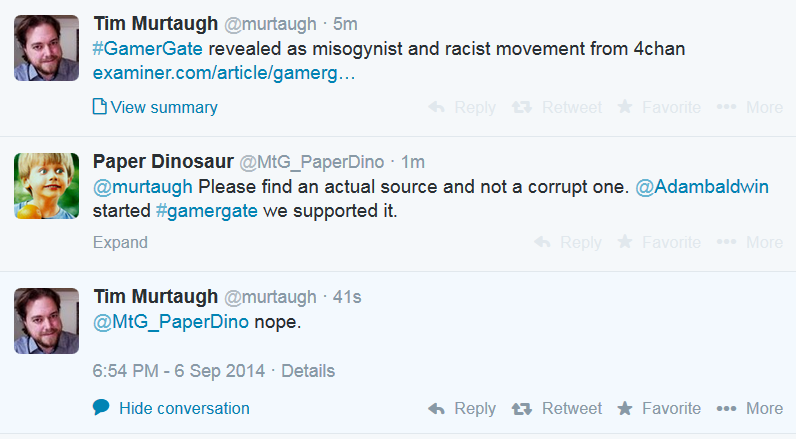This screenshot has height=439, width=796.
Task: Click Paper Dinosaur's avatar thumbnail
Action: [x=46, y=186]
